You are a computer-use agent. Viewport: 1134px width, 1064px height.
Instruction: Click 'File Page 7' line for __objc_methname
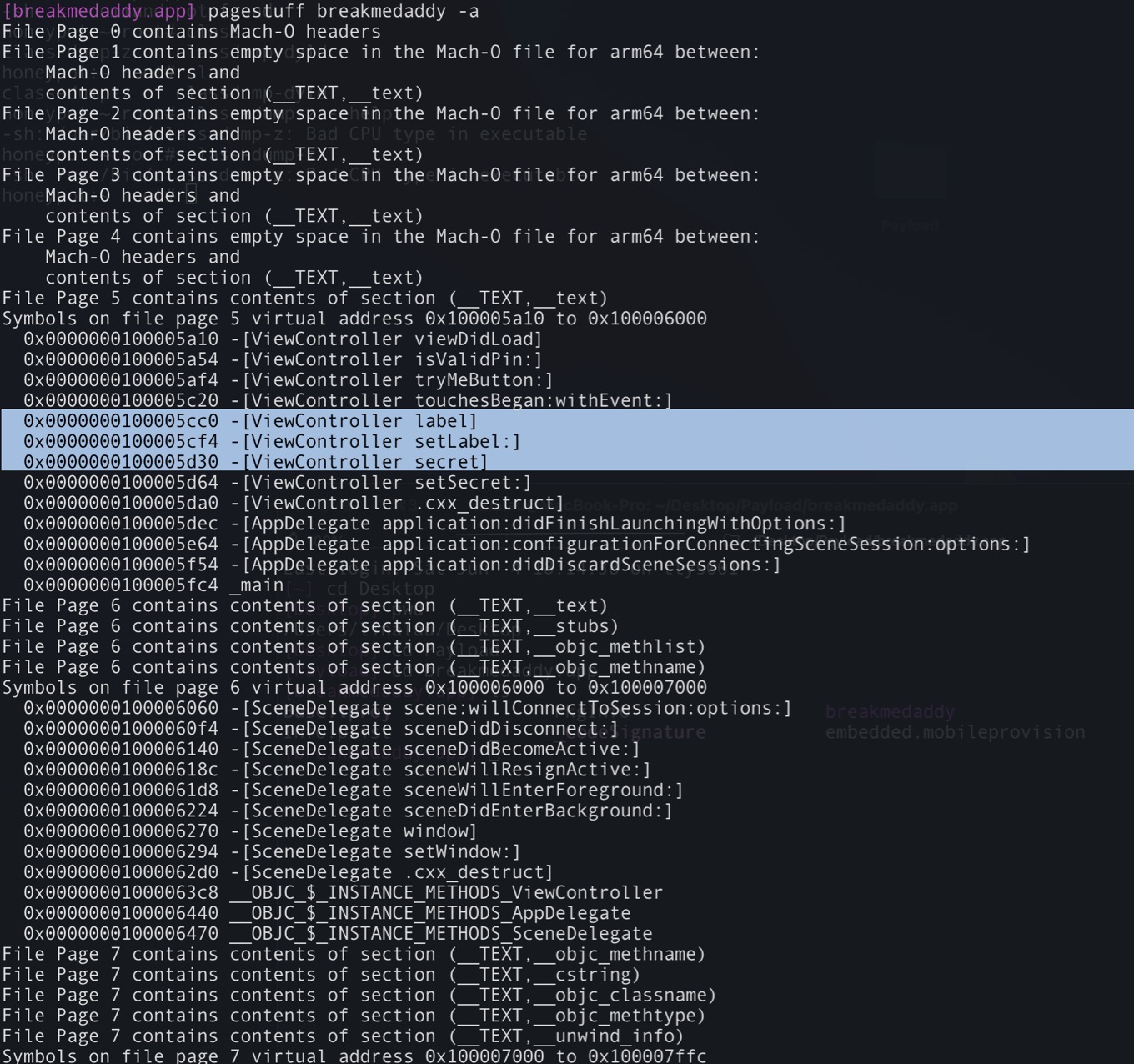(x=354, y=954)
